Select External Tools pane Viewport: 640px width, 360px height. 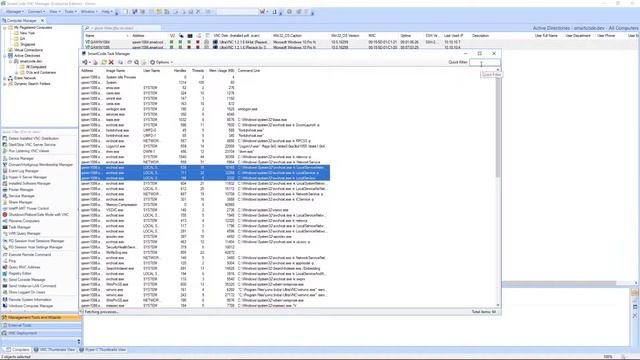pyautogui.click(x=41, y=325)
